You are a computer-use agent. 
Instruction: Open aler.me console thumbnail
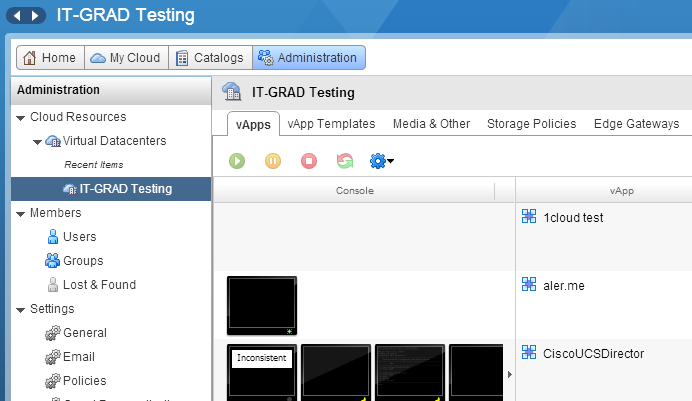[x=262, y=306]
